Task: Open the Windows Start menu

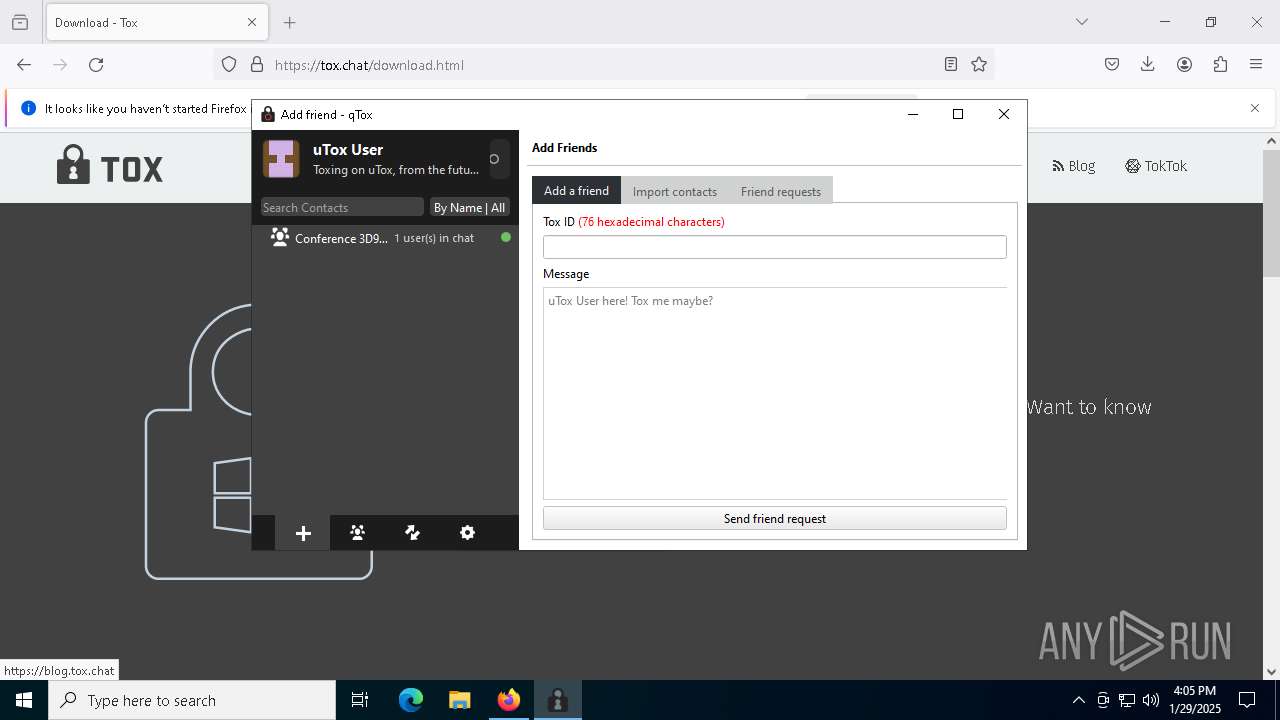Action: [24, 700]
